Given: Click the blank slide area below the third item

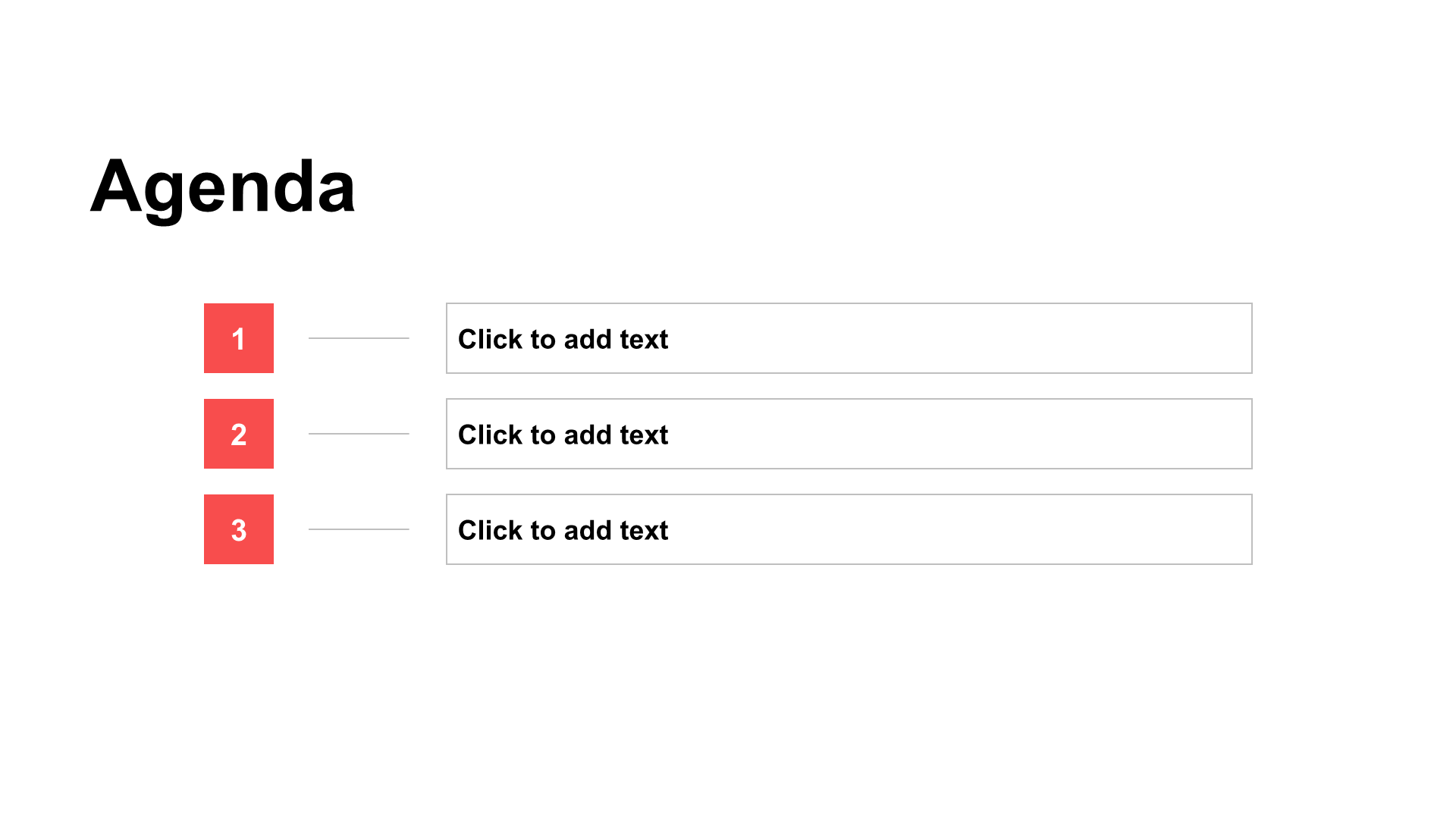Looking at the screenshot, I should [x=728, y=682].
